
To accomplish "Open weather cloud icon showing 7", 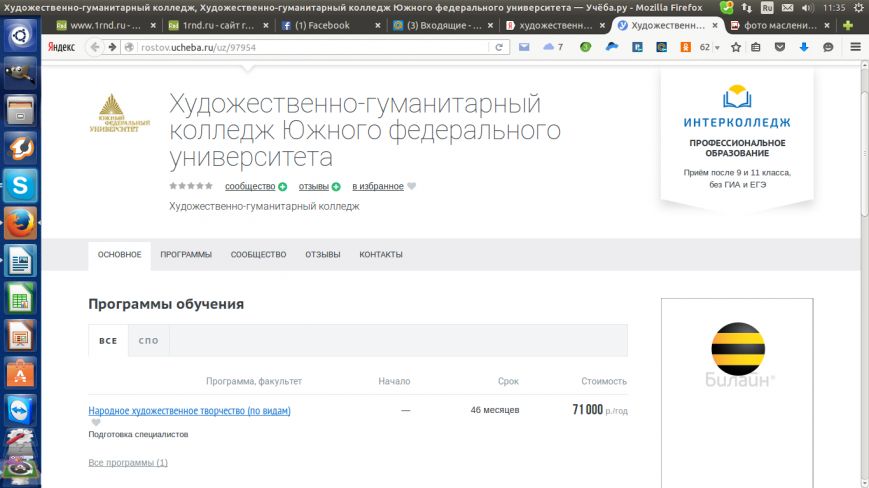I will click(553, 47).
